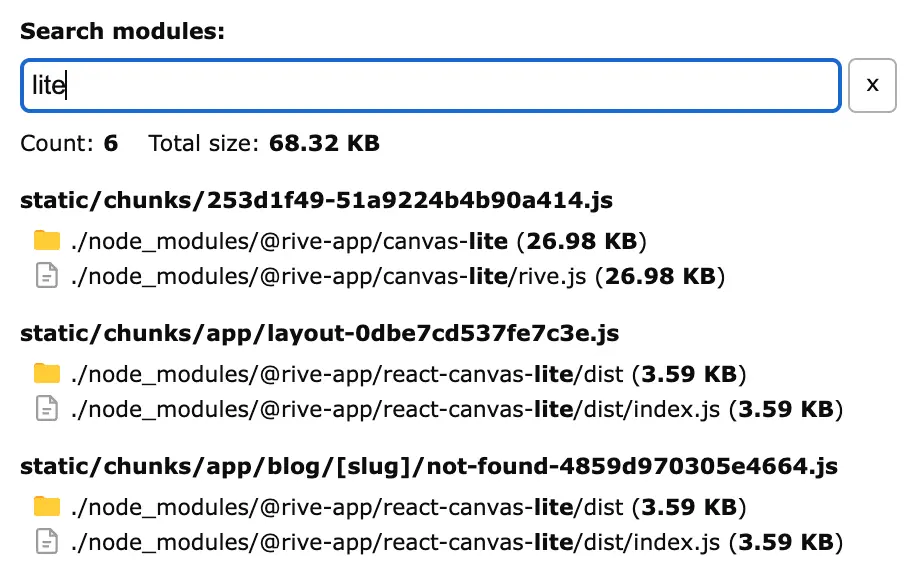This screenshot has height=586, width=922.
Task: Select the file icon for canvas-lite/rive.js
Action: coord(47,276)
